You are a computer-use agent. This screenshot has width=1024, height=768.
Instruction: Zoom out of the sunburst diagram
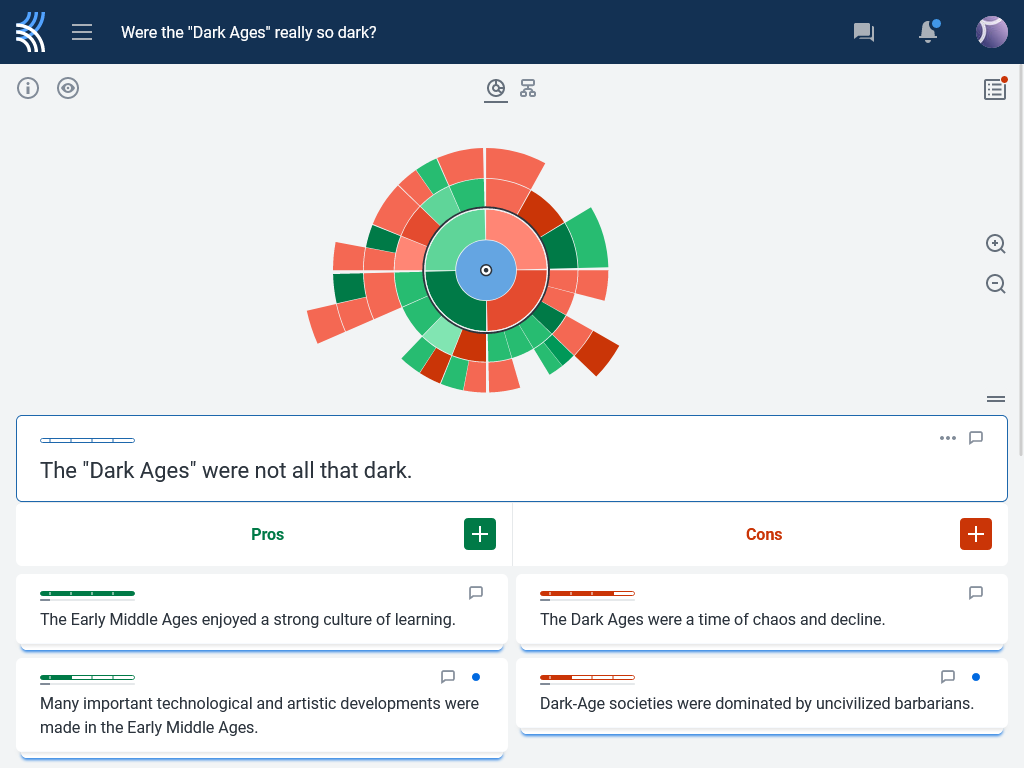[995, 284]
